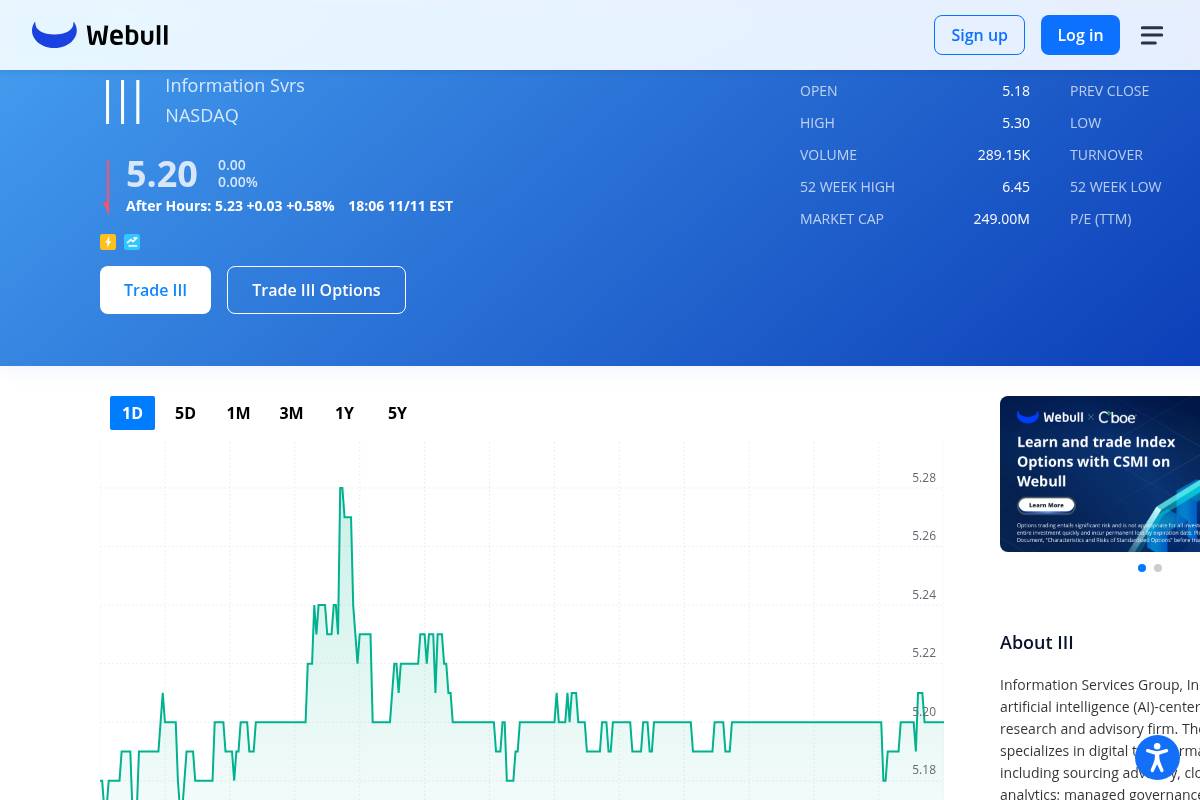Click the Webull logo in the header
Viewport: 1200px width, 800px height.
[x=100, y=35]
